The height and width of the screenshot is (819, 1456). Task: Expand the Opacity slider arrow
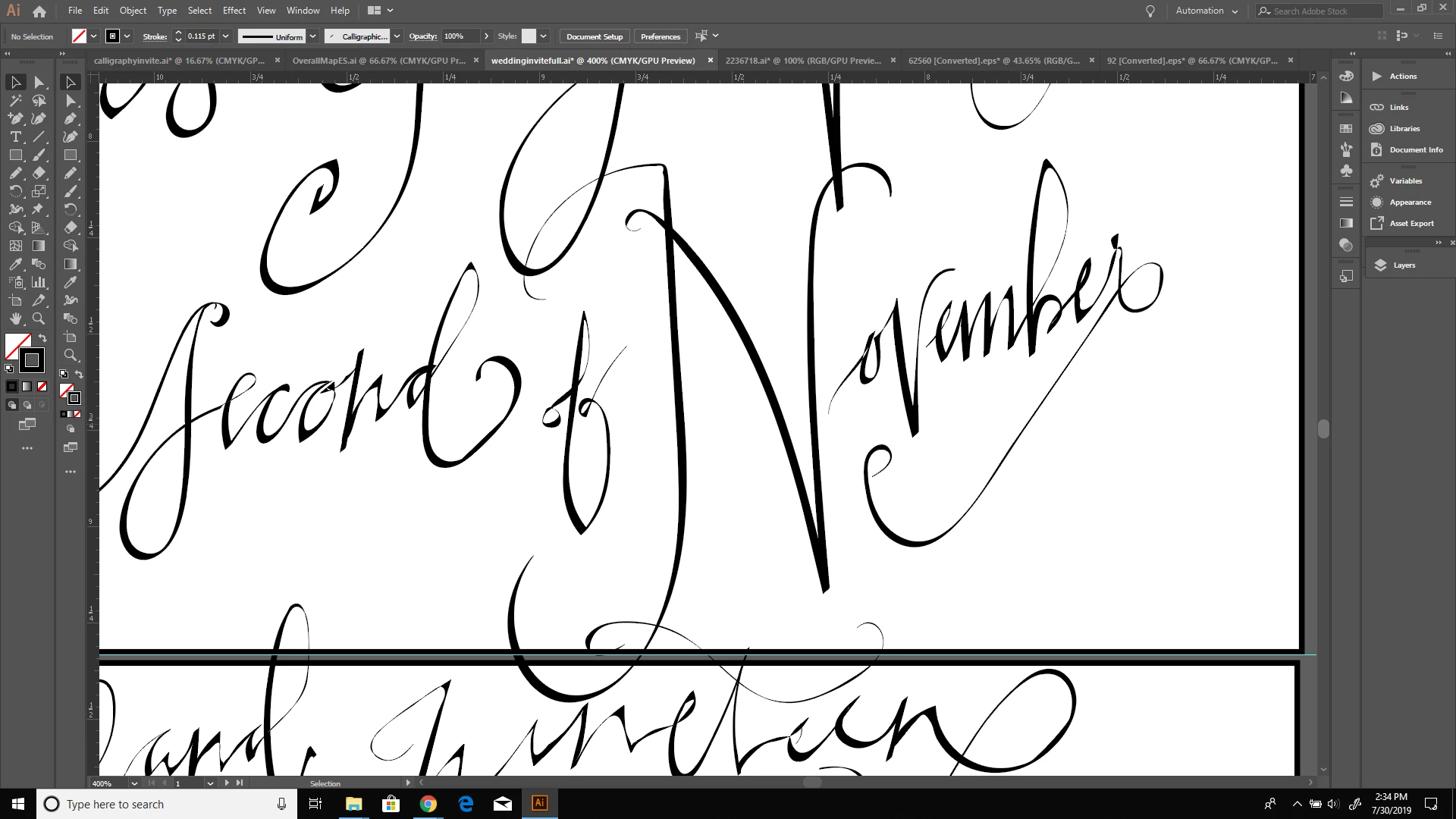[x=486, y=36]
